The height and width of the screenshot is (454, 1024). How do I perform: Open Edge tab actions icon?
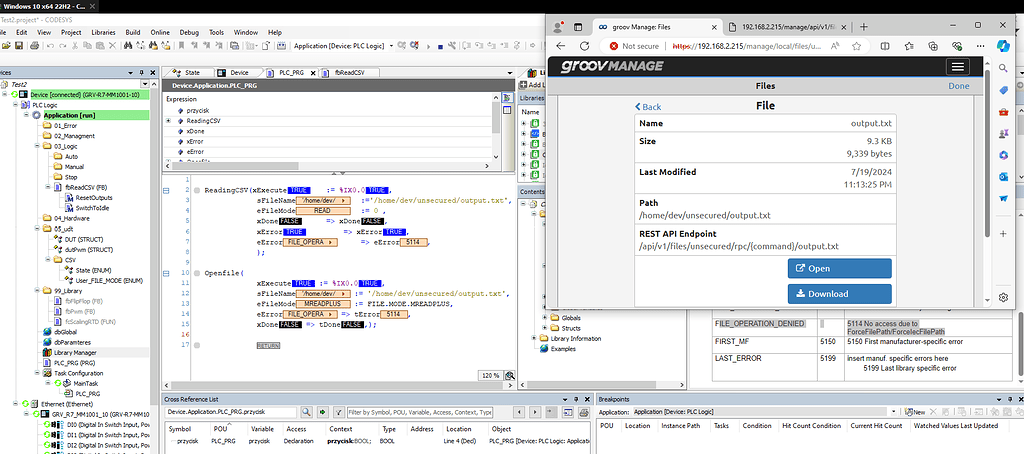578,27
